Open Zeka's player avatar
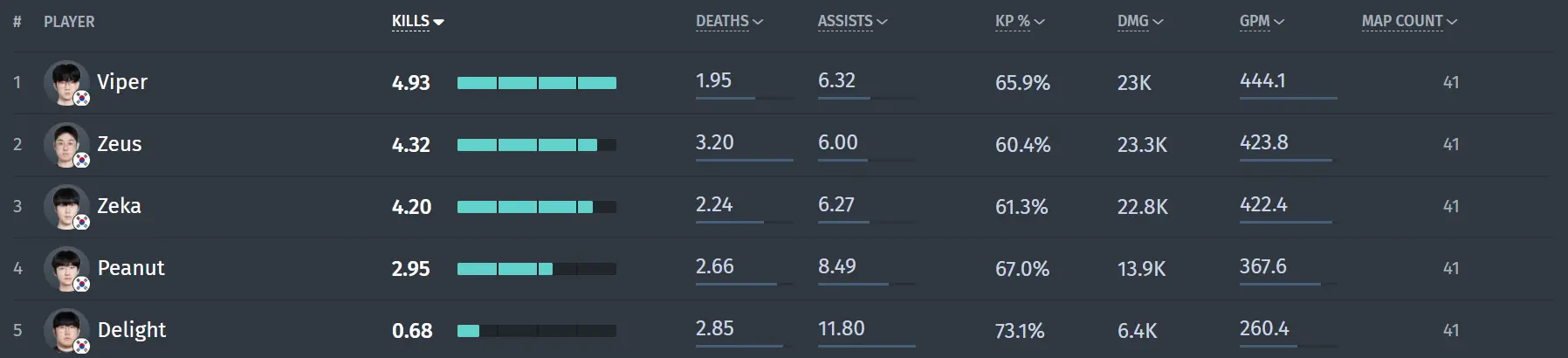1568x358 pixels. pos(66,207)
